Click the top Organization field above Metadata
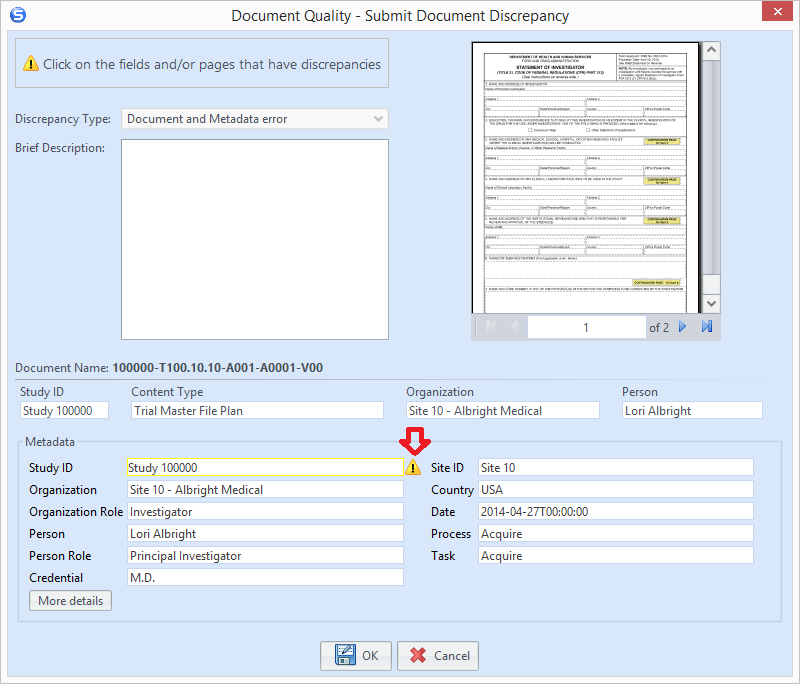The image size is (800, 684). tap(503, 411)
